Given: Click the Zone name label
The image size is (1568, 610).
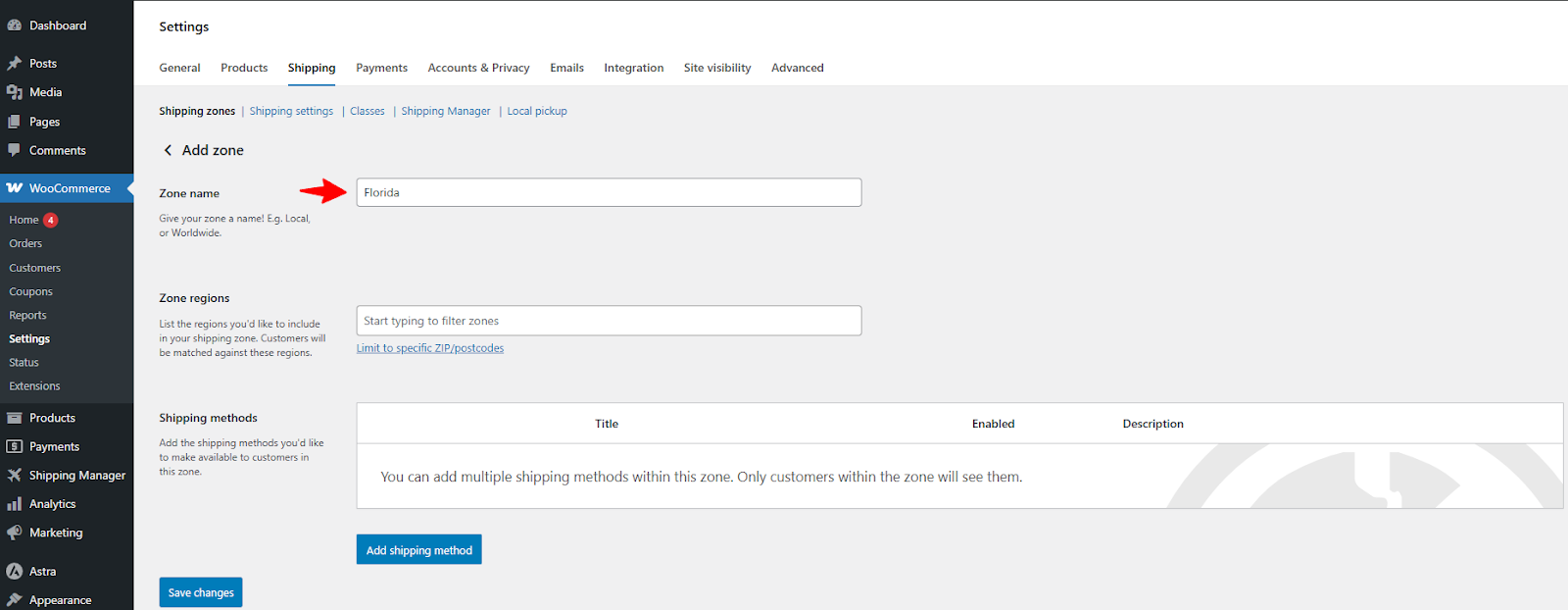Looking at the screenshot, I should [x=189, y=193].
